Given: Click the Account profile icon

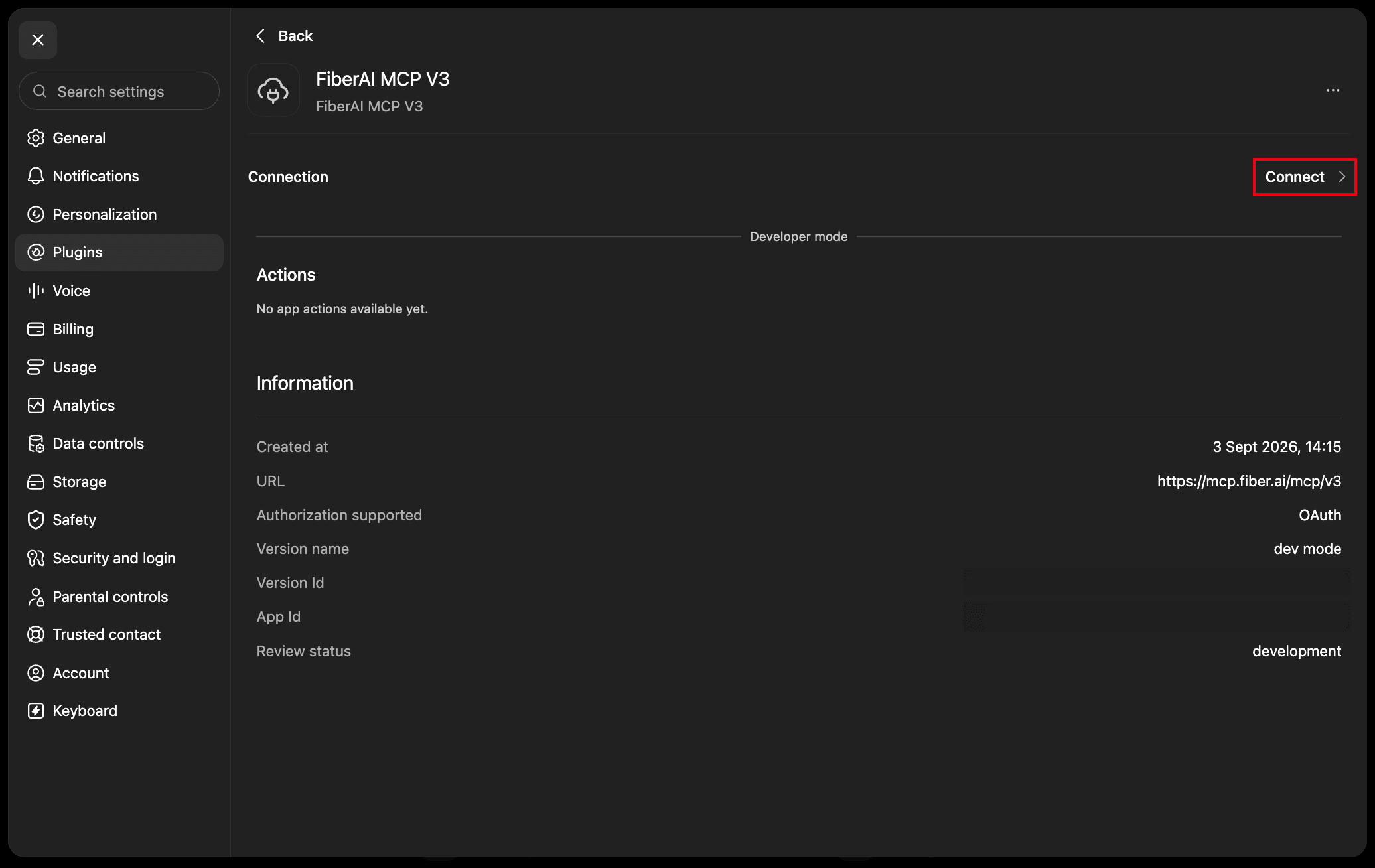Looking at the screenshot, I should tap(36, 673).
